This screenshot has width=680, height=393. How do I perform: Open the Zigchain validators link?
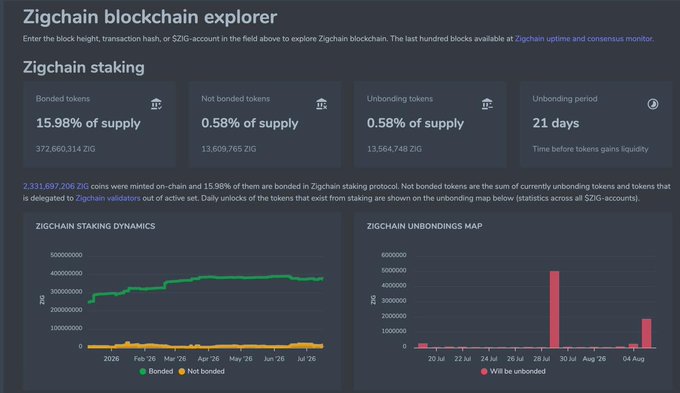coord(108,198)
